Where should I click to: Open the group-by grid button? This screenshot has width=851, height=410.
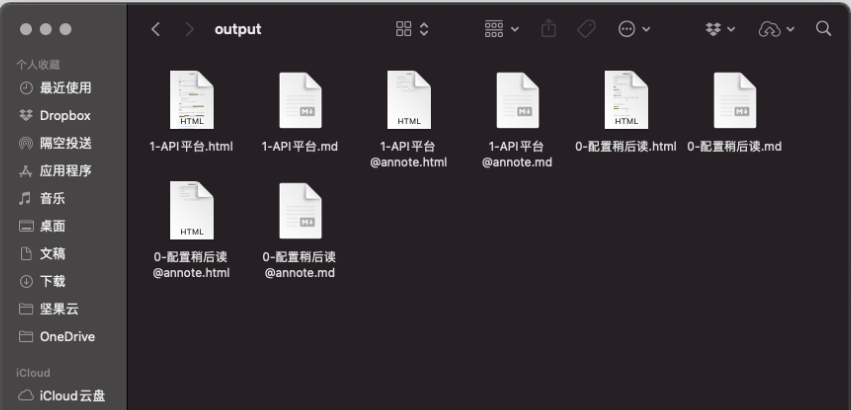494,29
